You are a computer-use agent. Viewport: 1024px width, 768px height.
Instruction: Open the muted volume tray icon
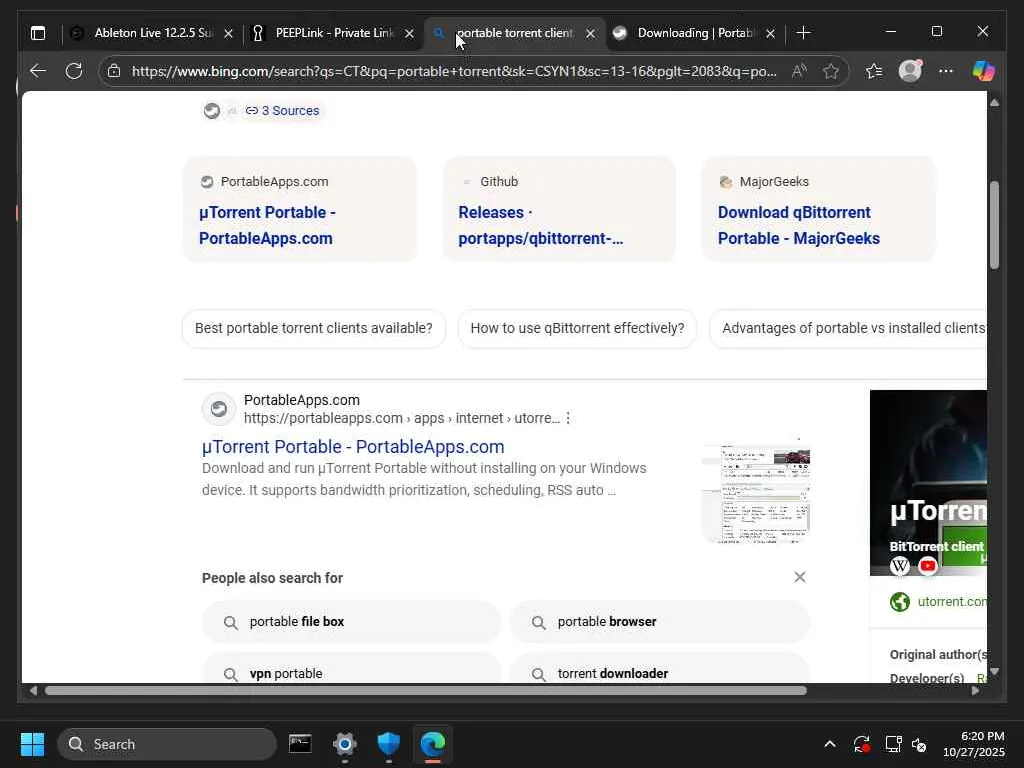pyautogui.click(x=920, y=744)
